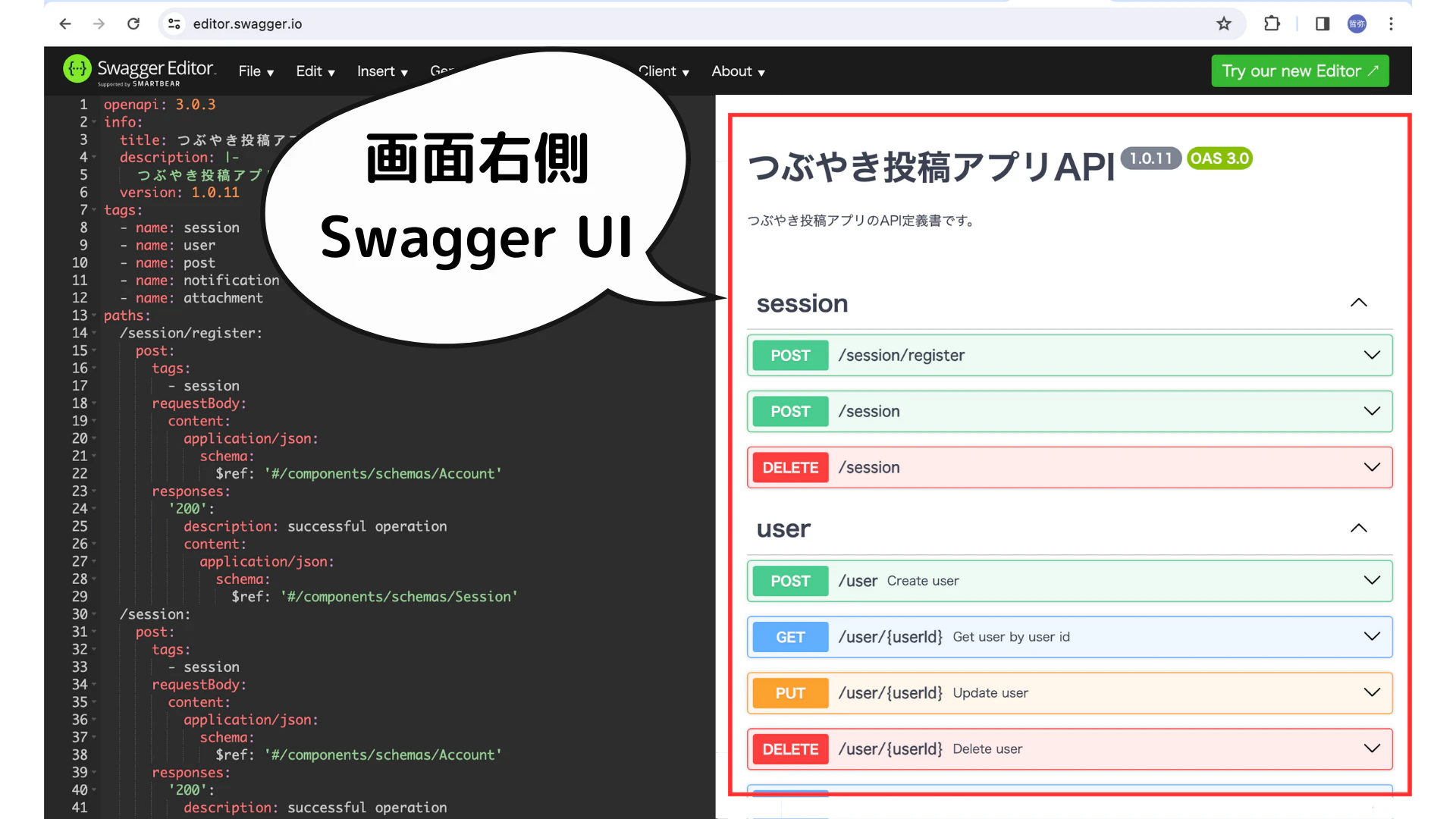Click the つぶやき投稿アプリAPI title

point(931,166)
